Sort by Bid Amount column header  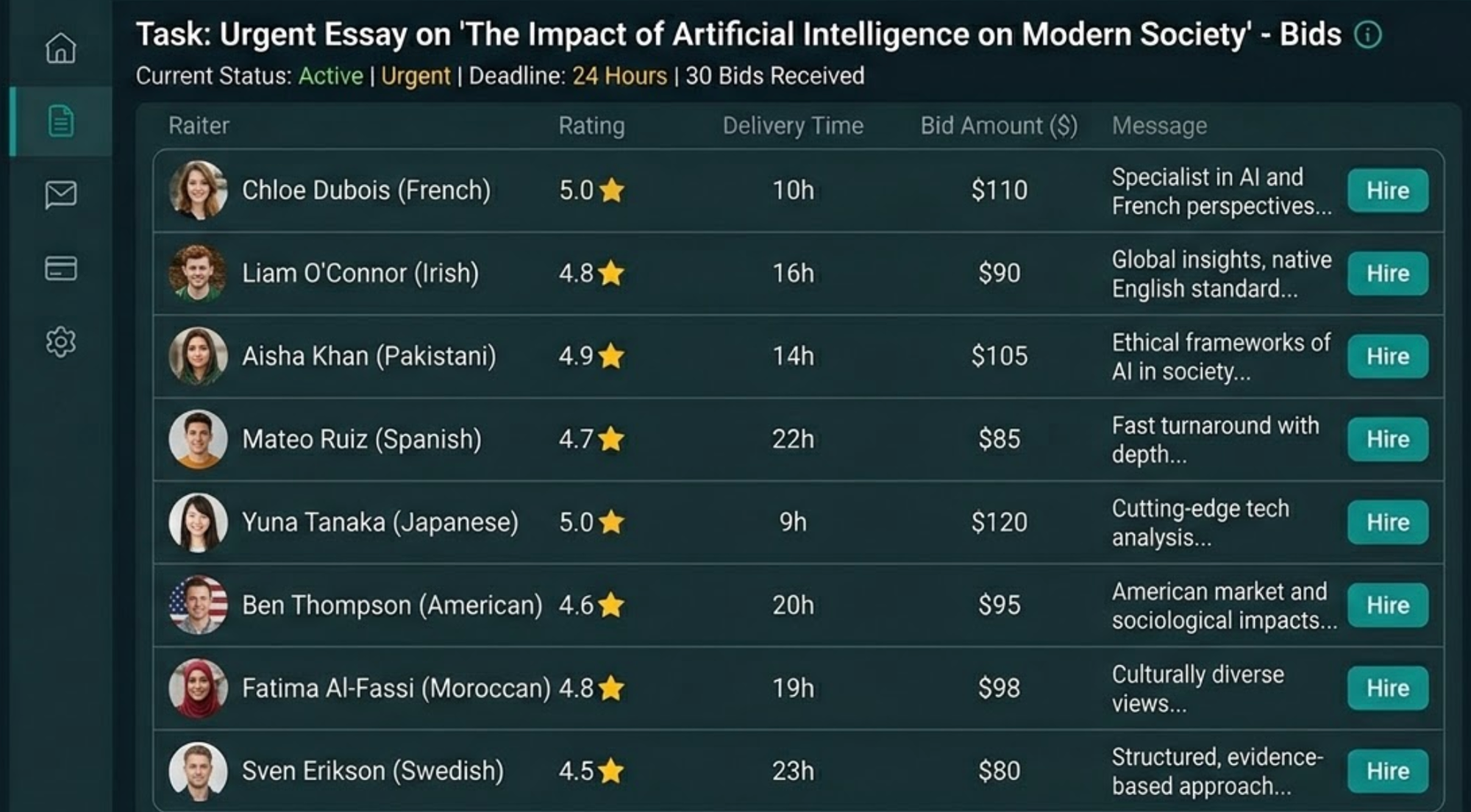[998, 126]
